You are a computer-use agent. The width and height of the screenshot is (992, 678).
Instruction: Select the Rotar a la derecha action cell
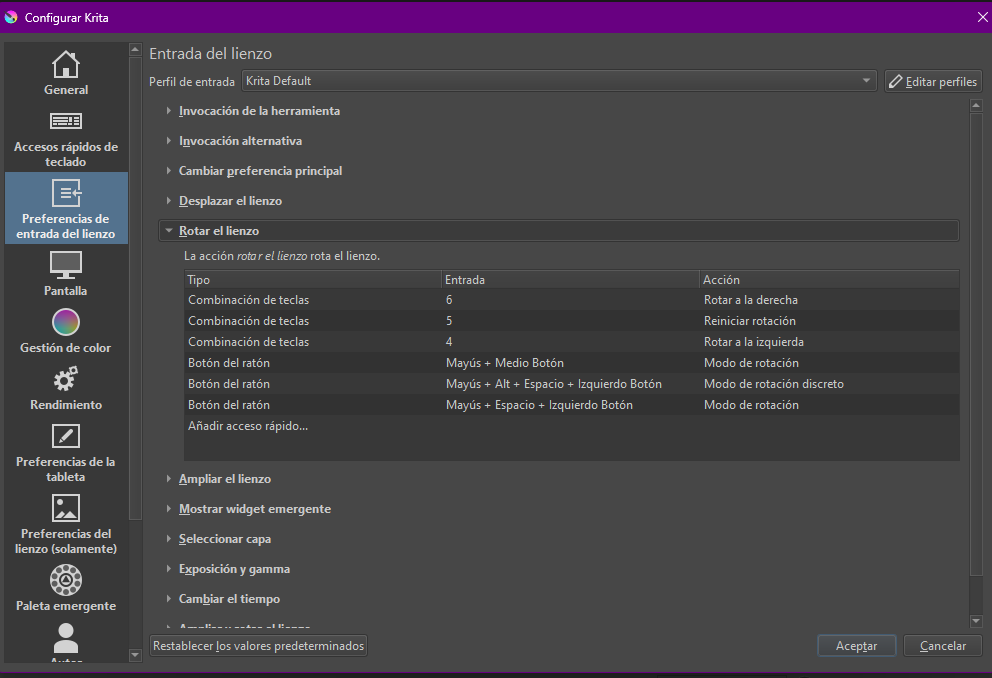point(831,300)
